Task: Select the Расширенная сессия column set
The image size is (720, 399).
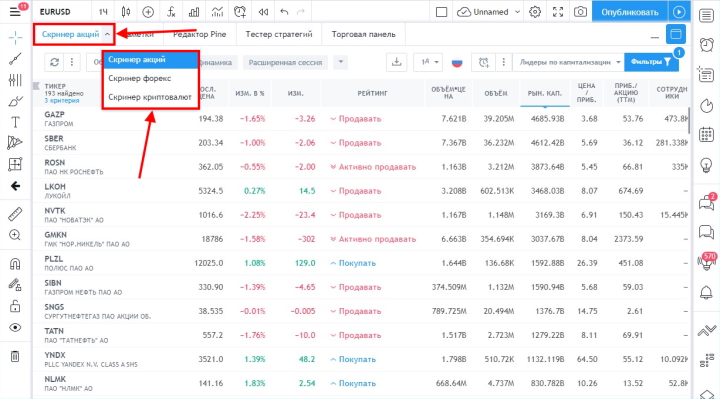Action: [285, 62]
